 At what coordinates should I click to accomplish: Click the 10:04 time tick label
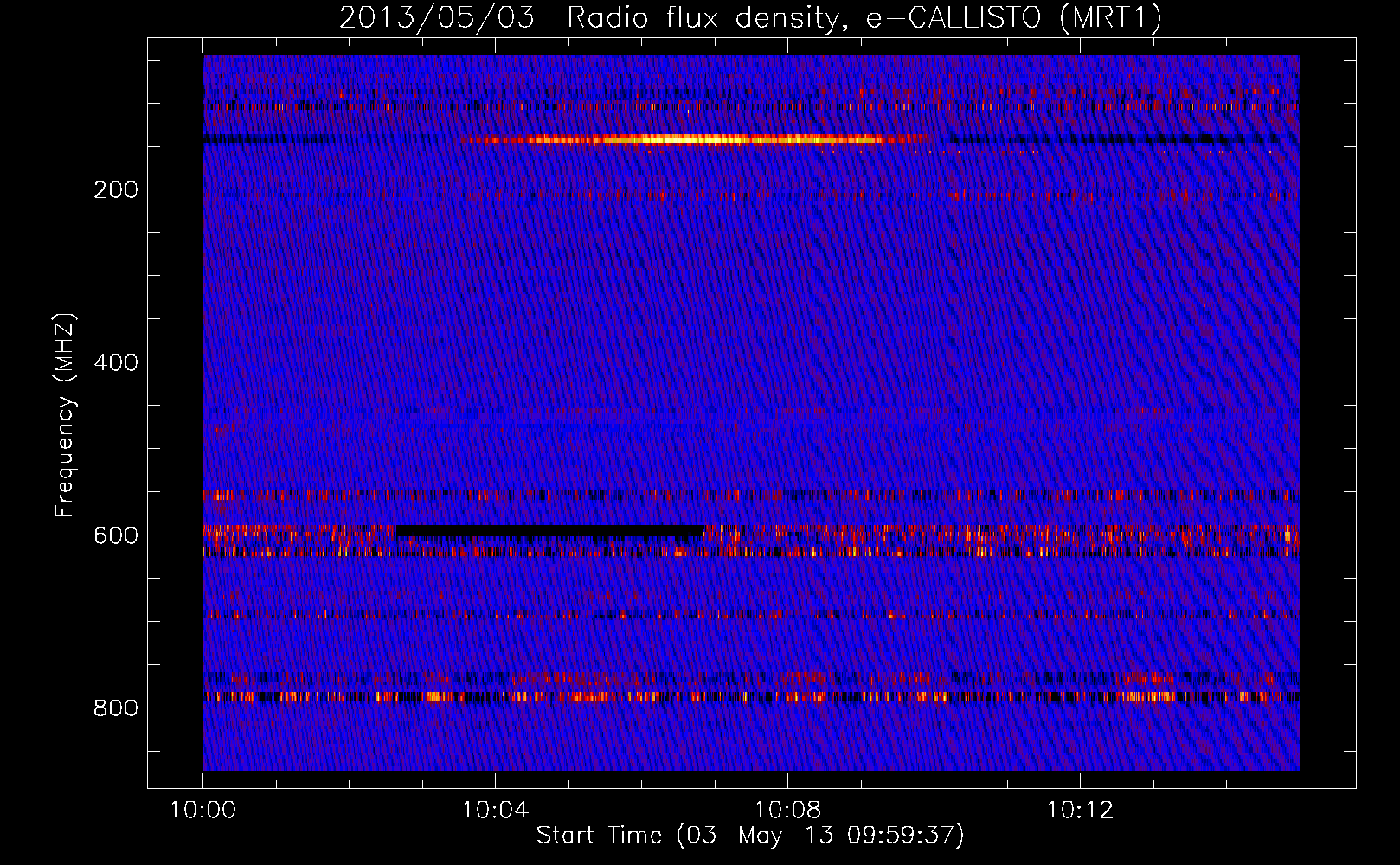[495, 811]
